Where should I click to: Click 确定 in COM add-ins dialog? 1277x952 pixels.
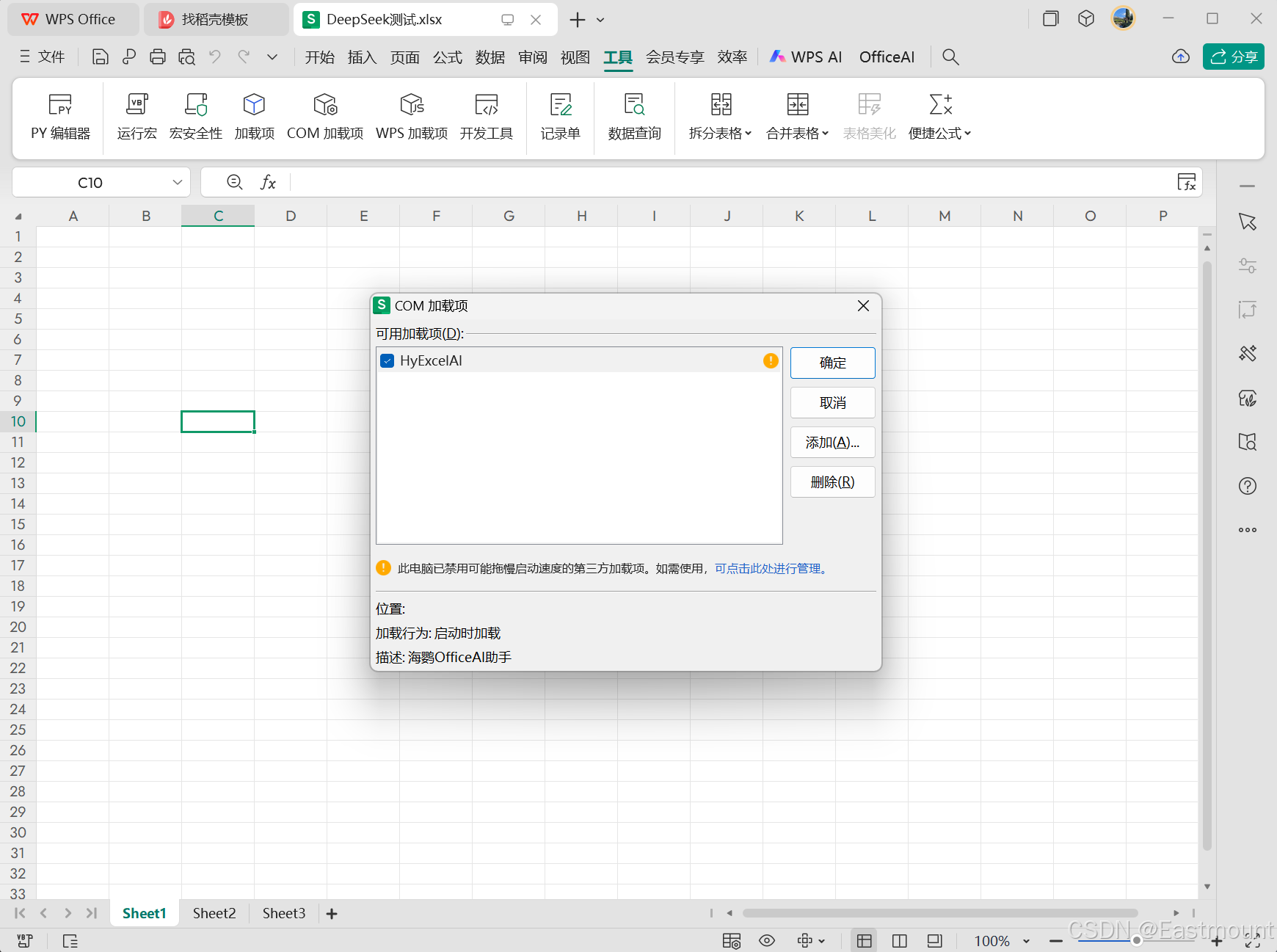(x=833, y=363)
